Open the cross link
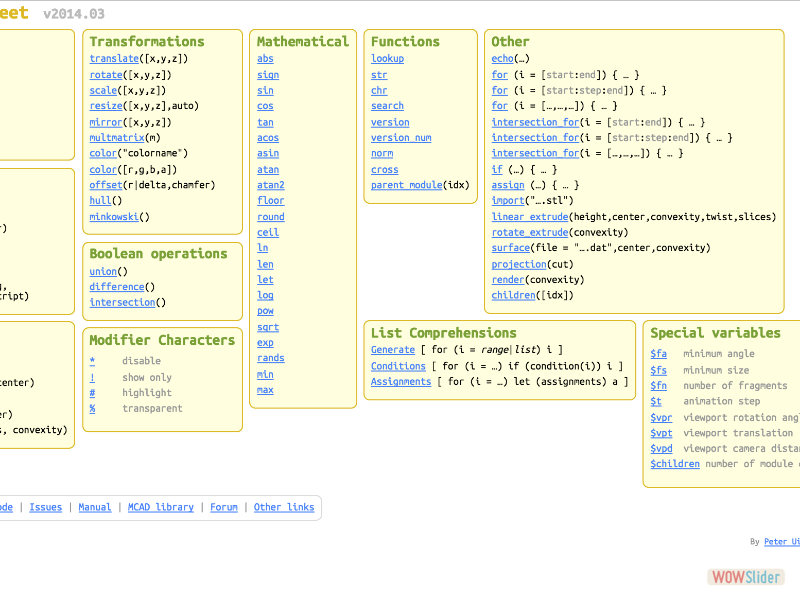Screen dimensions: 800x600 coord(385,170)
